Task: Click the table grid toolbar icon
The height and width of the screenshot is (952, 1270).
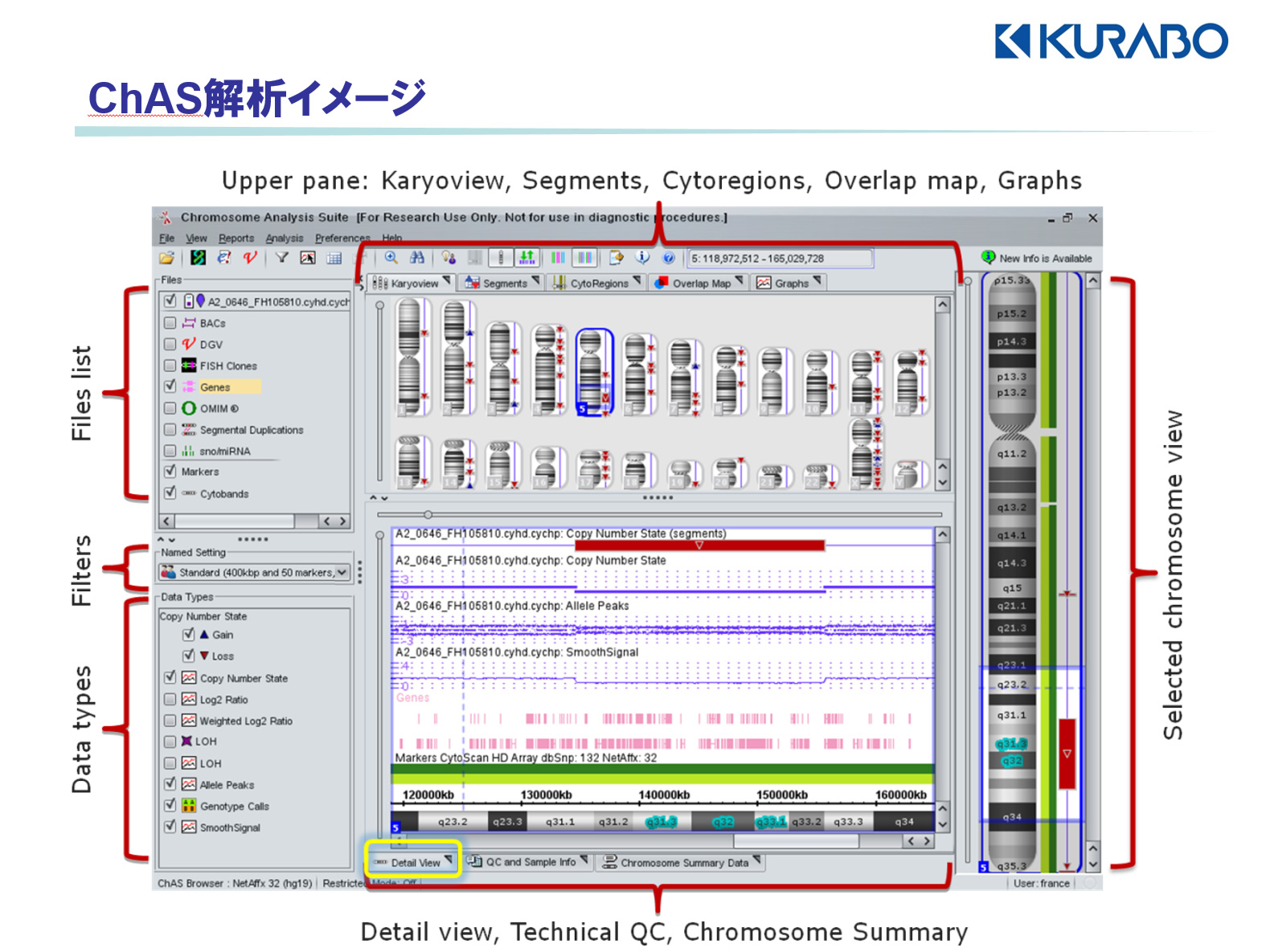Action: pyautogui.click(x=334, y=258)
